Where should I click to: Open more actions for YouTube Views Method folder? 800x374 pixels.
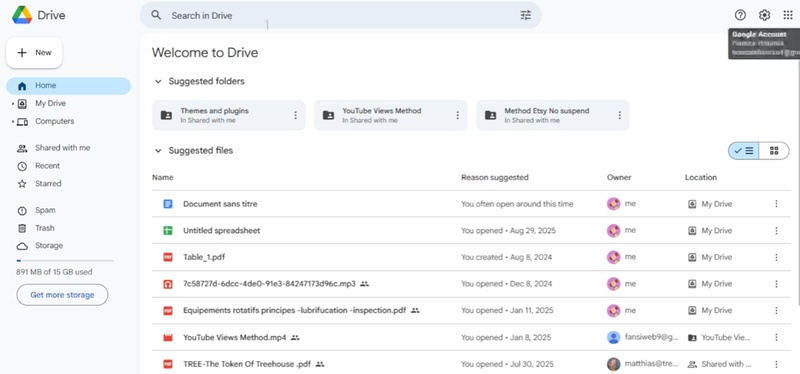458,115
